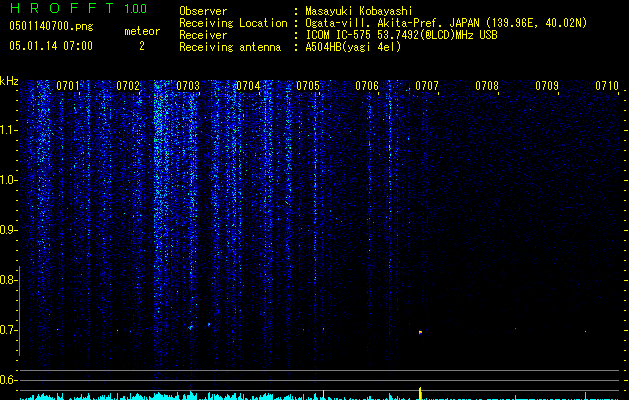
Task: Click the meteor echo dot near 0703
Action: [191, 328]
